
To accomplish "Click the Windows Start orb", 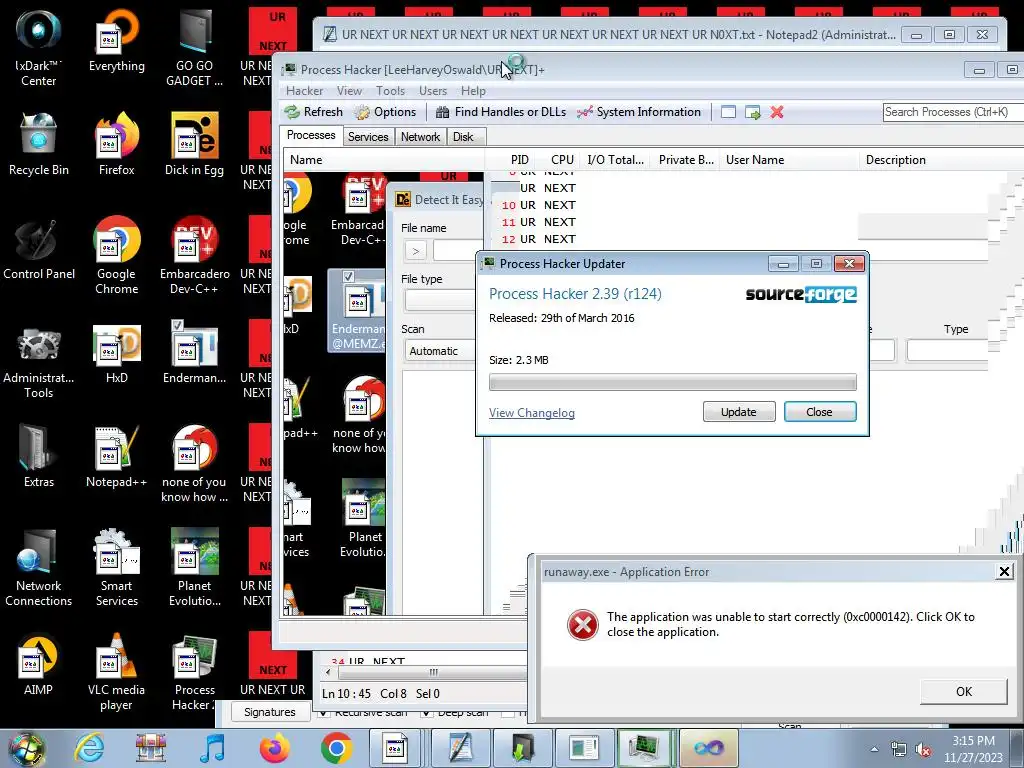I will coord(27,748).
